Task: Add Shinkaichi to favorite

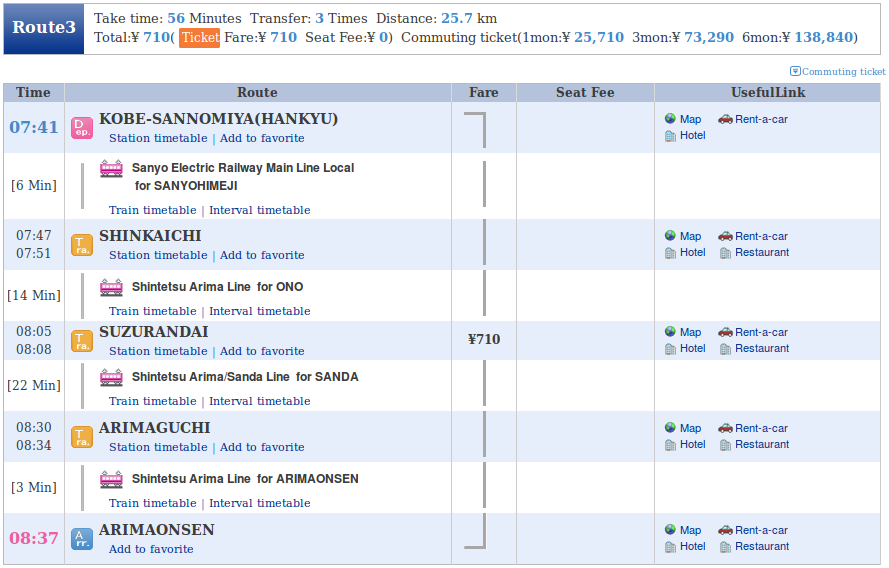Action: [262, 255]
